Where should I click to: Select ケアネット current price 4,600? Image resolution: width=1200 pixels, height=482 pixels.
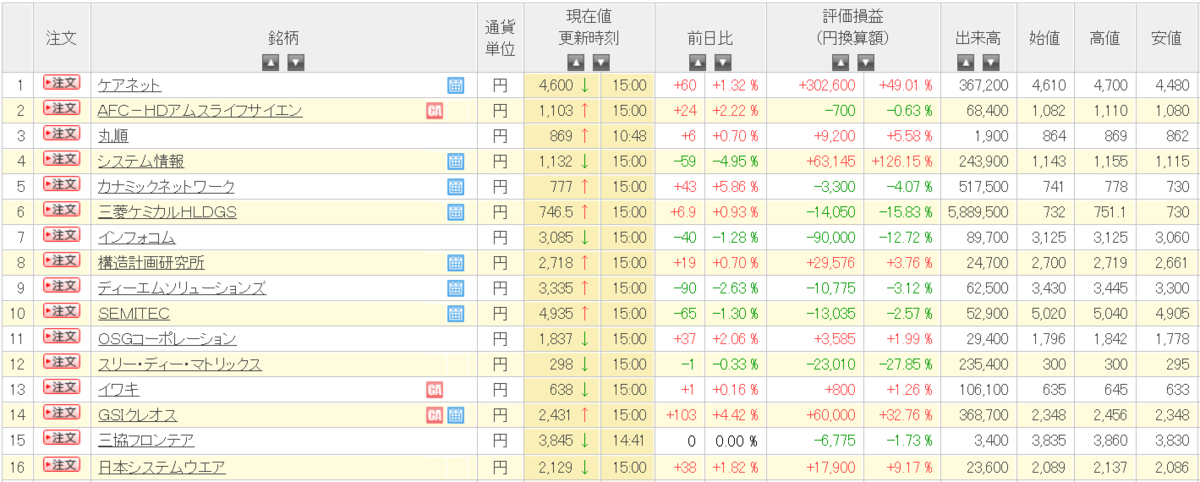(x=555, y=86)
